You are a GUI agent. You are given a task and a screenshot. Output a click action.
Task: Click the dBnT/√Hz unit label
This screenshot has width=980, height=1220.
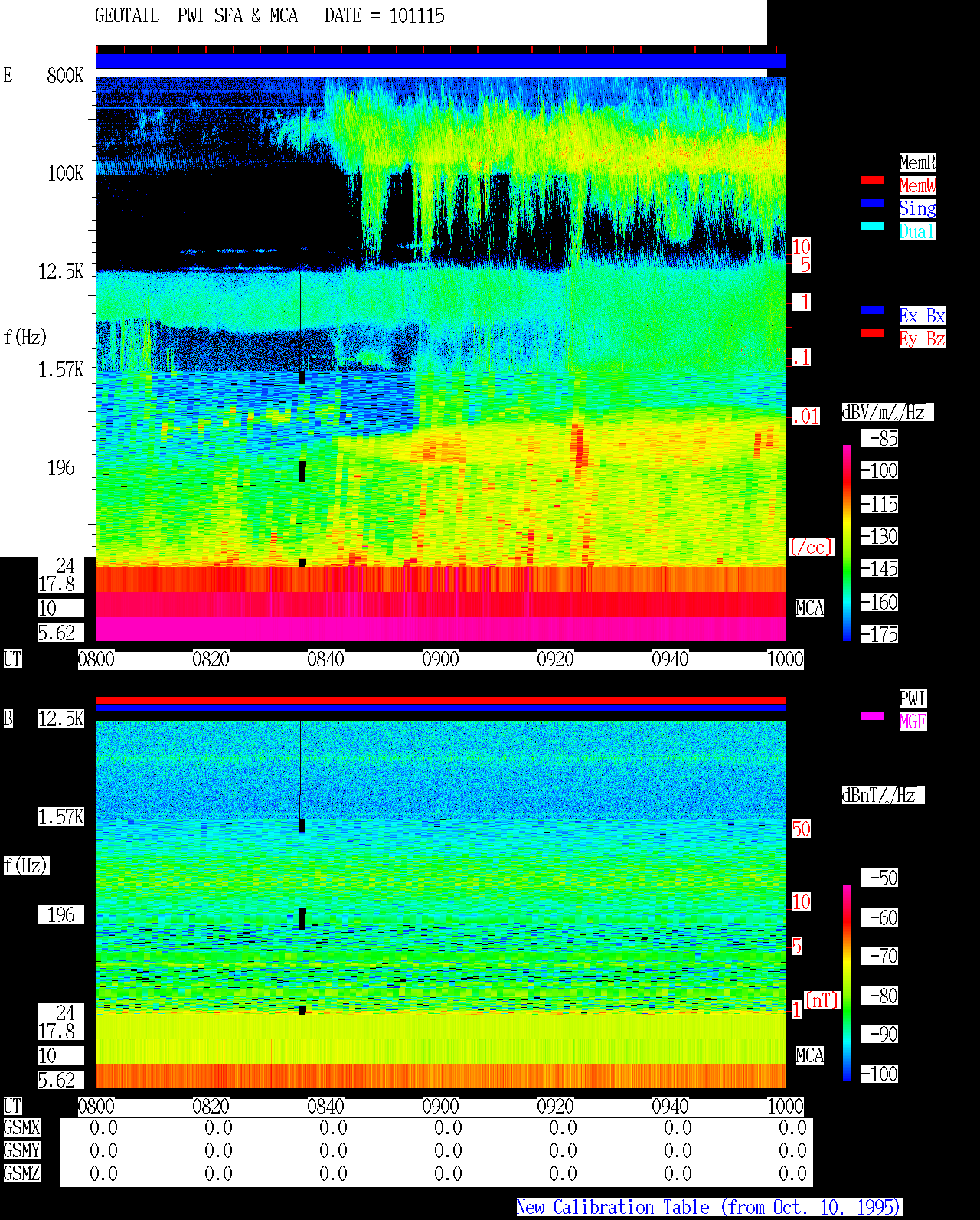[883, 795]
